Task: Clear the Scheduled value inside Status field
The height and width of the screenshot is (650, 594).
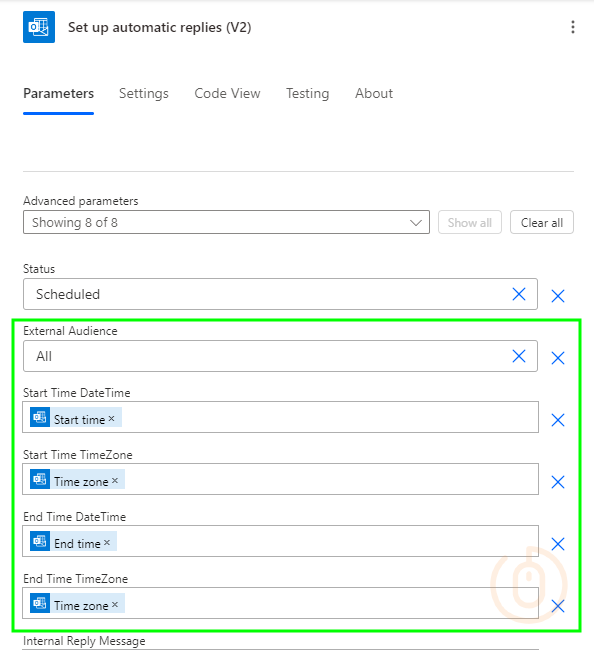Action: point(519,294)
